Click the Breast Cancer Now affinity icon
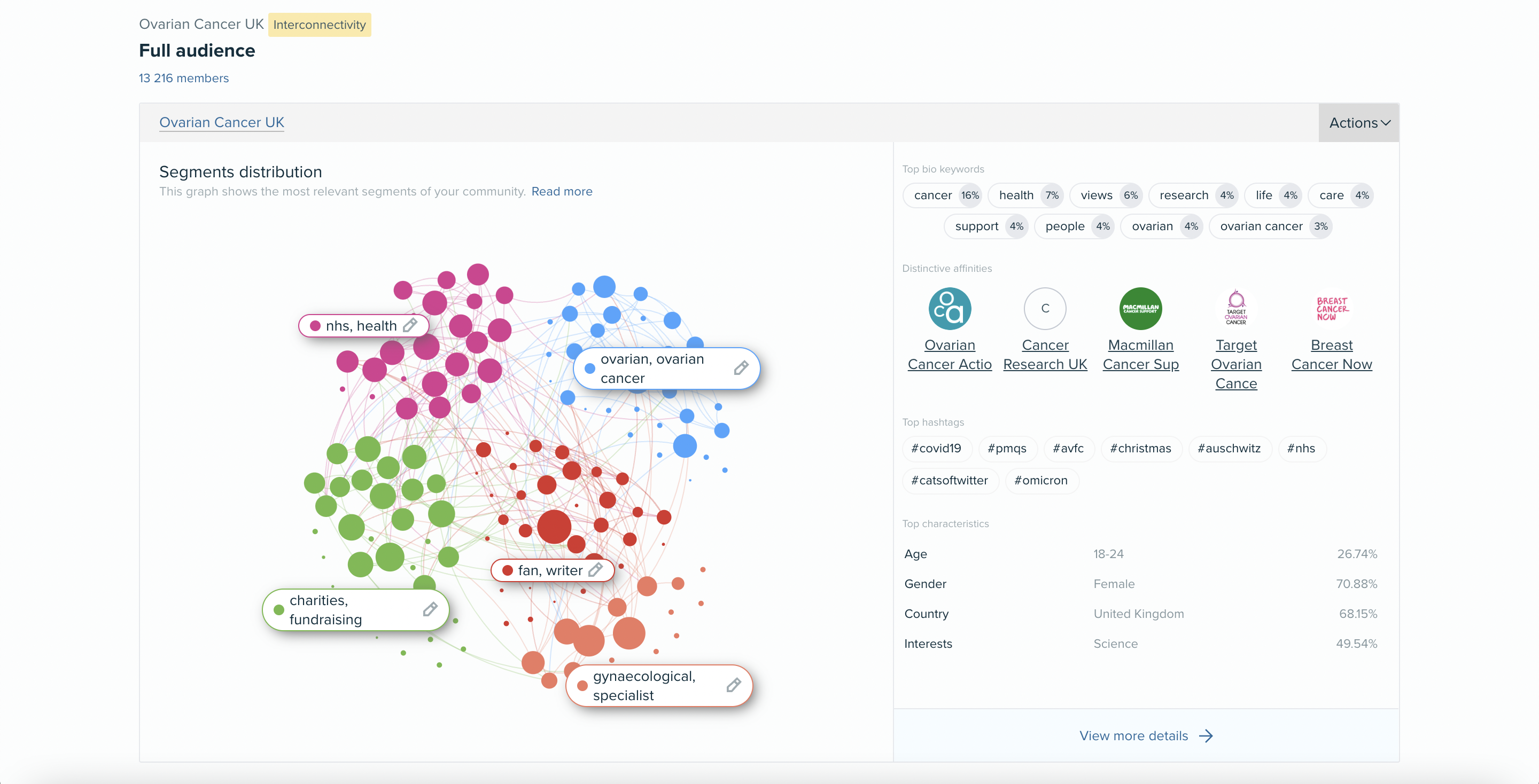Image resolution: width=1539 pixels, height=784 pixels. click(x=1331, y=309)
